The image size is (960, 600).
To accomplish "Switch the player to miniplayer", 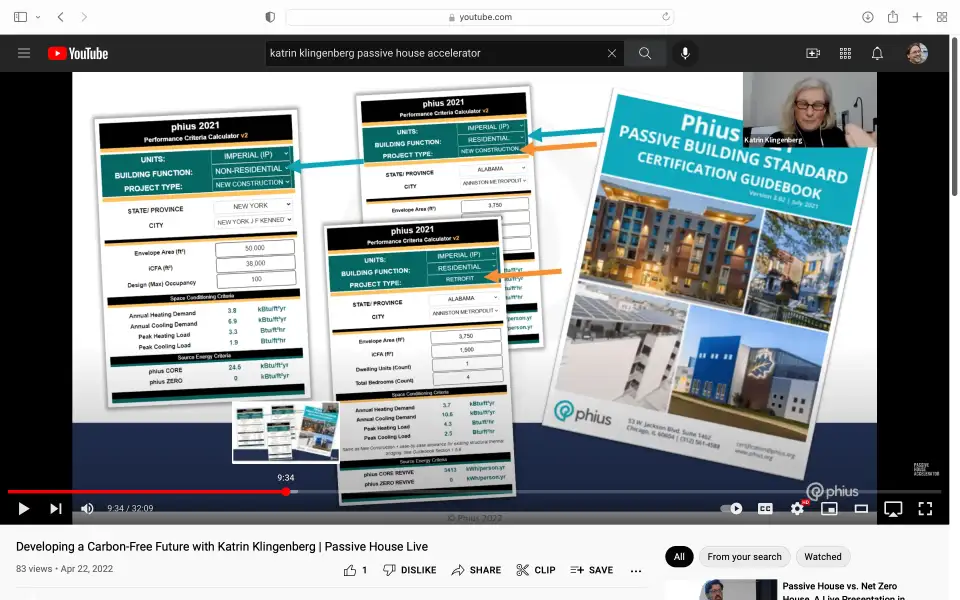I will tap(829, 508).
